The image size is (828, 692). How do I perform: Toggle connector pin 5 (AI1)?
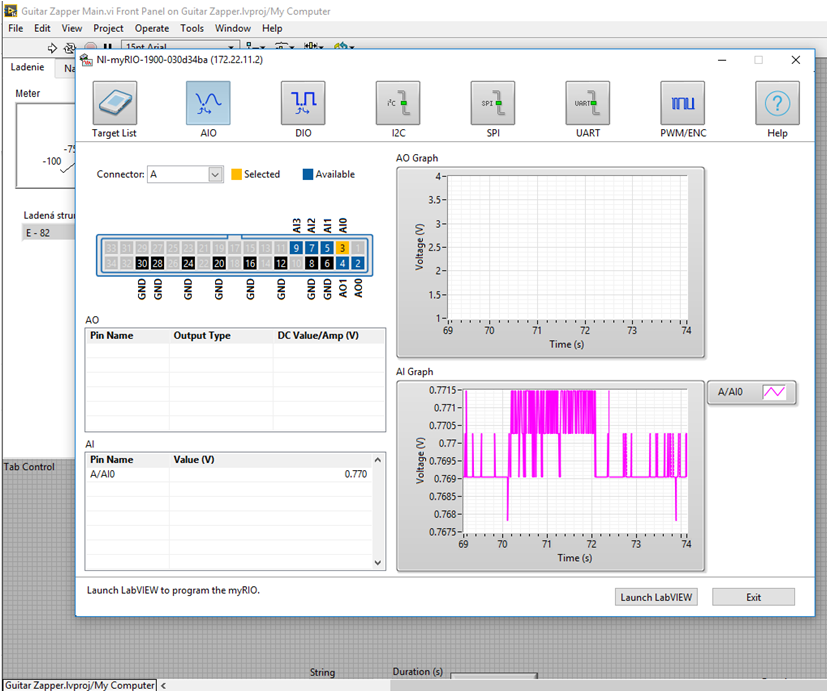[x=327, y=248]
